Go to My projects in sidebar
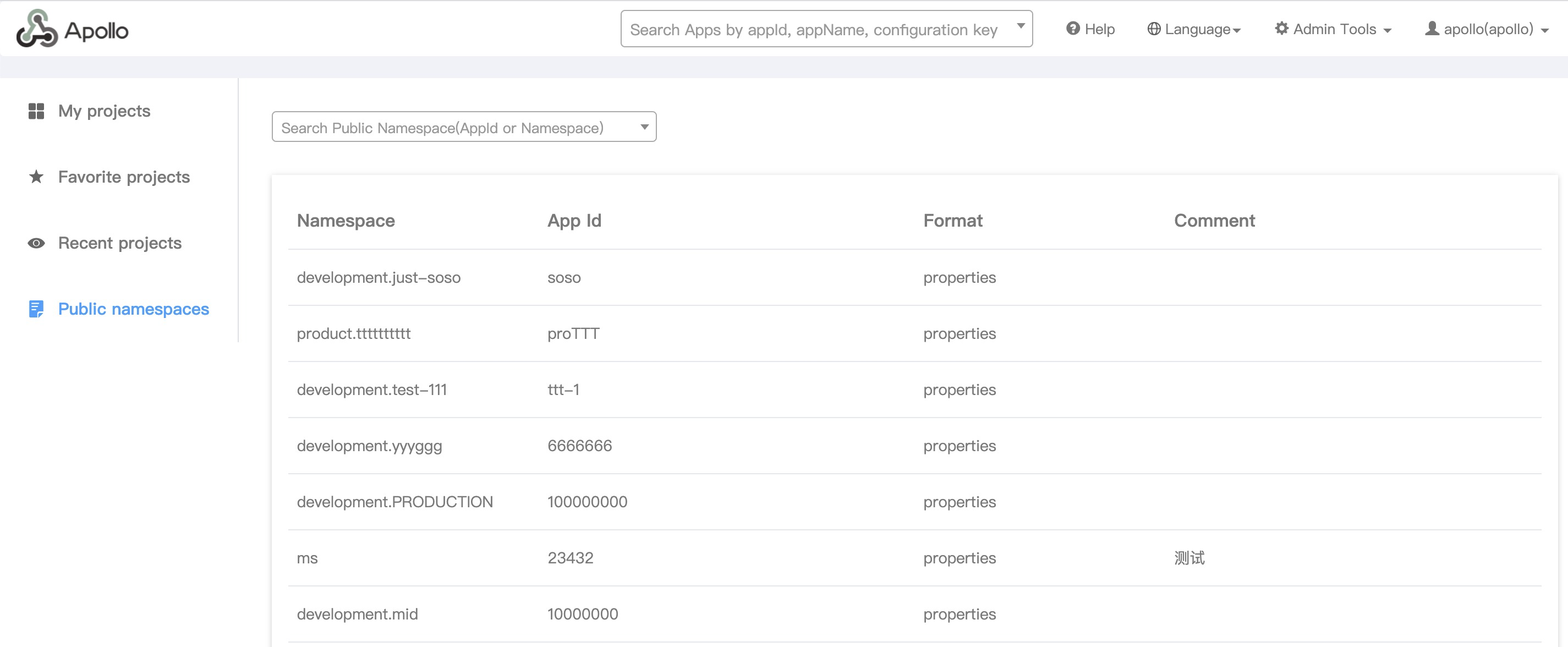This screenshot has width=1568, height=647. pos(104,111)
